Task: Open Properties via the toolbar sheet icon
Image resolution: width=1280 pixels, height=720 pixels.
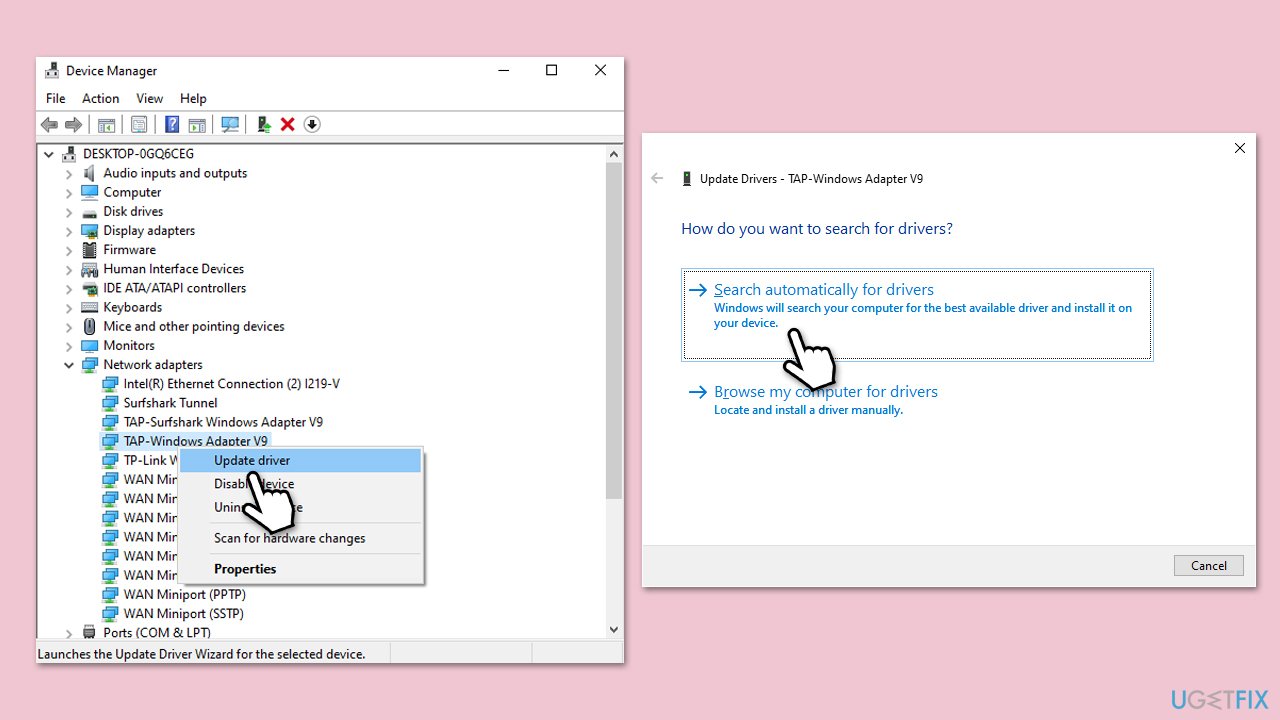Action: pyautogui.click(x=139, y=124)
